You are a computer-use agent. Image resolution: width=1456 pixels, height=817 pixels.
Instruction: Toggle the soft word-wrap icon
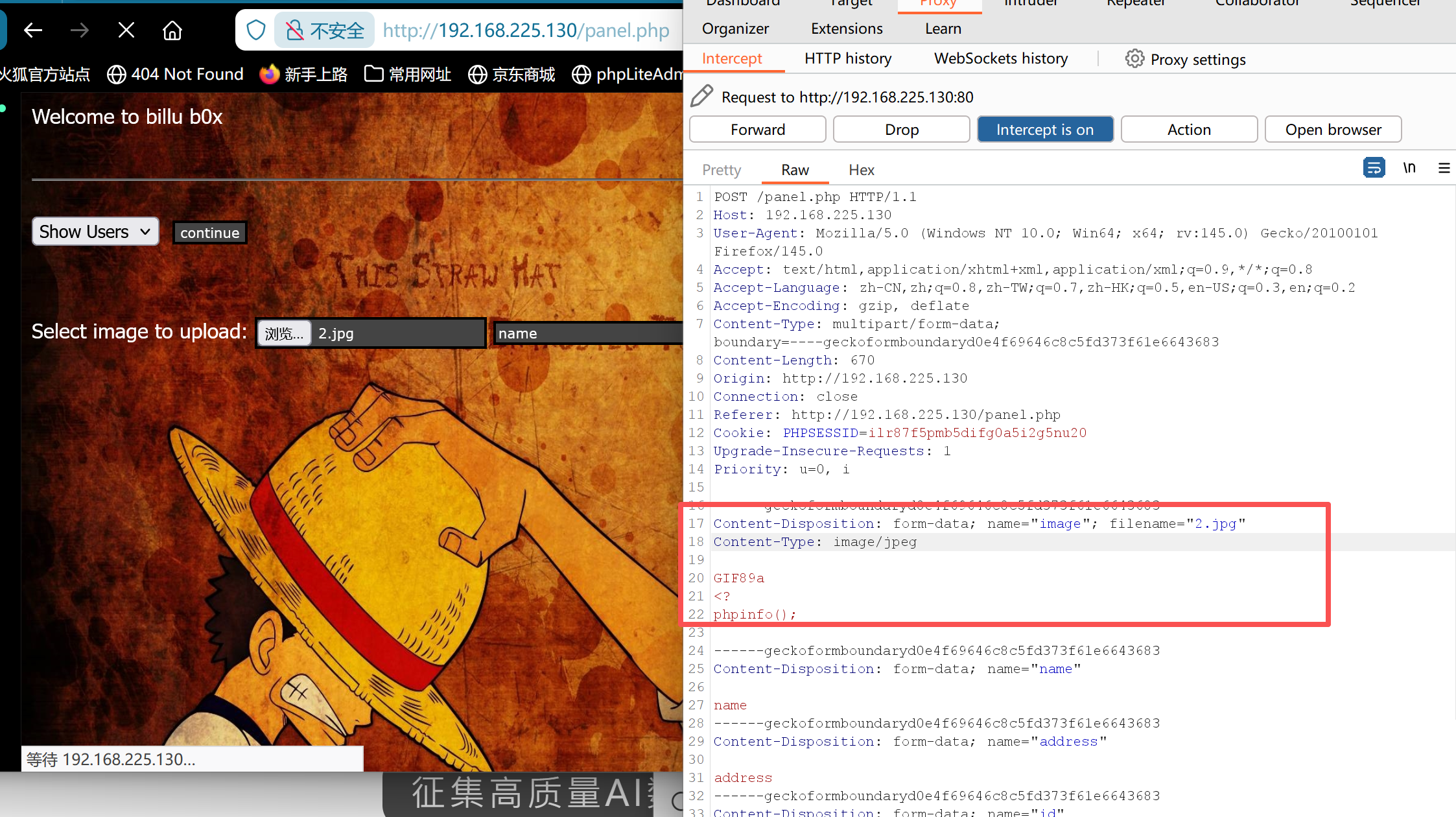(x=1374, y=167)
